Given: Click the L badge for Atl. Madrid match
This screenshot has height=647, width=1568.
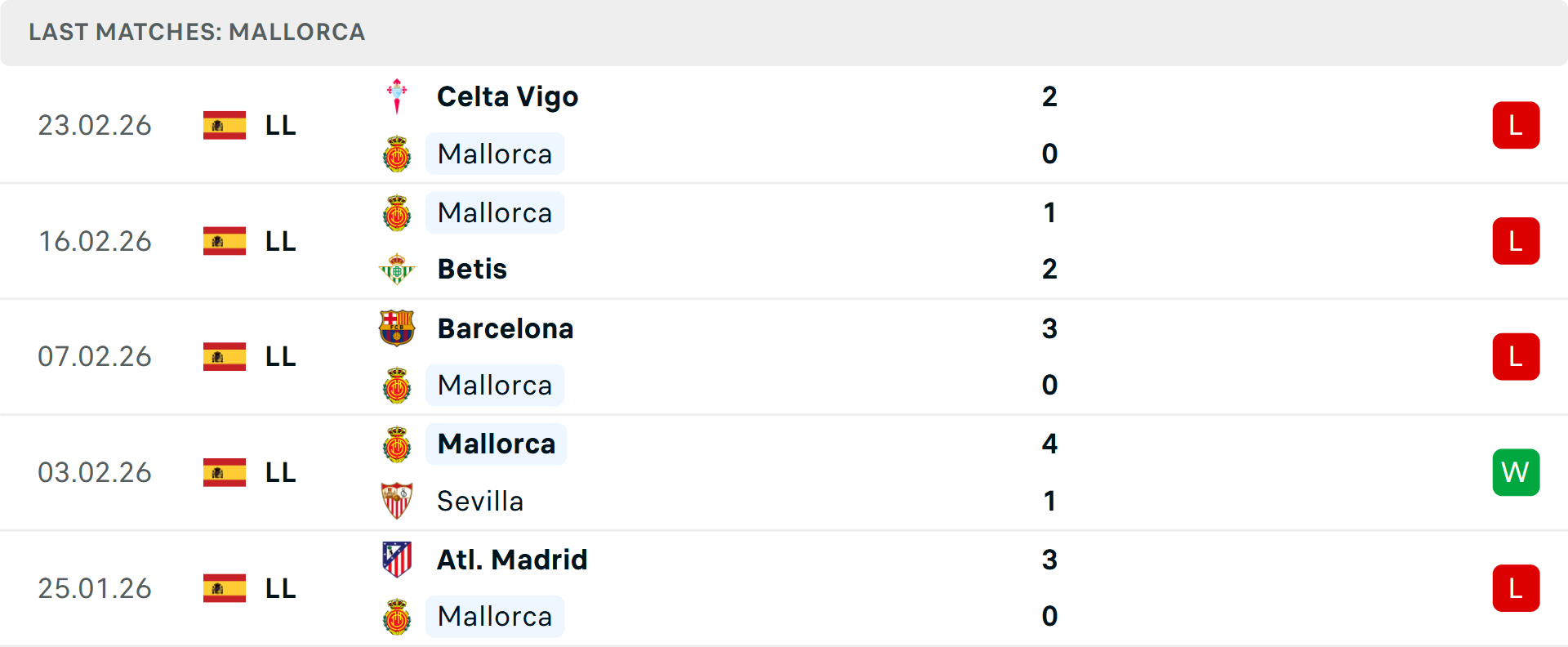Looking at the screenshot, I should [1516, 588].
